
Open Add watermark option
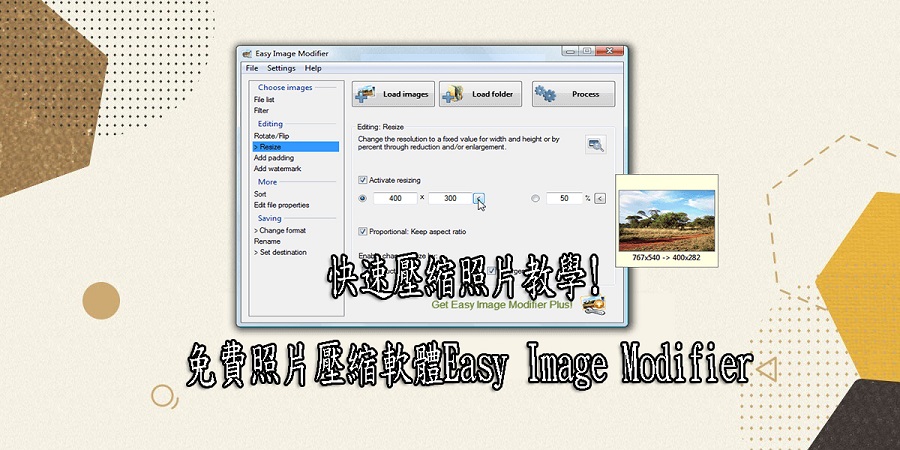[277, 169]
